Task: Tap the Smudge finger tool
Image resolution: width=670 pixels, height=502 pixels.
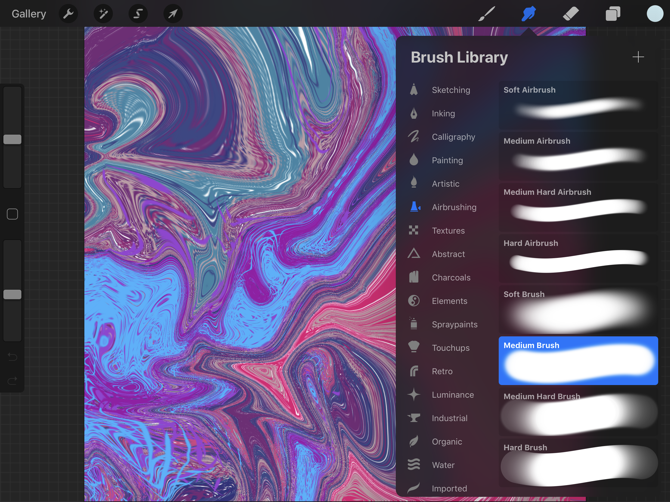Action: click(529, 14)
